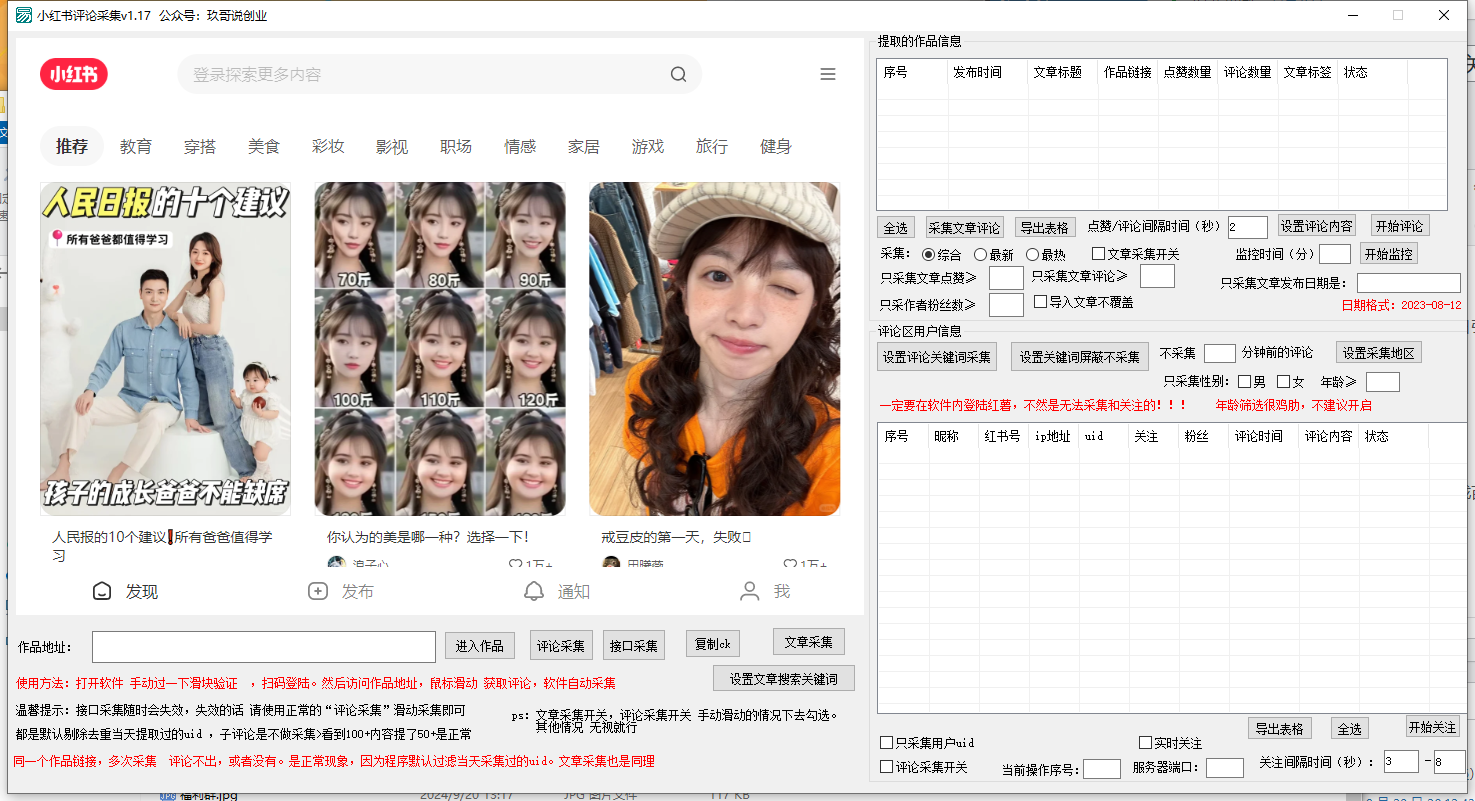Click the 设置文章搜索关键词 button
Image resolution: width=1475 pixels, height=801 pixels.
[x=784, y=678]
